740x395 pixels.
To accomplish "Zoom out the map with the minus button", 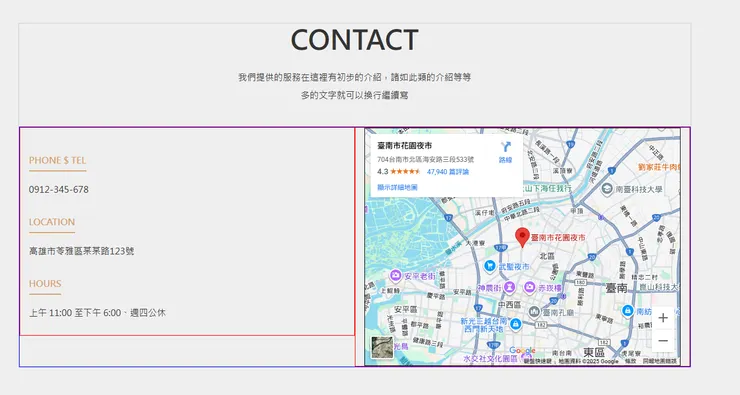I will [x=663, y=340].
